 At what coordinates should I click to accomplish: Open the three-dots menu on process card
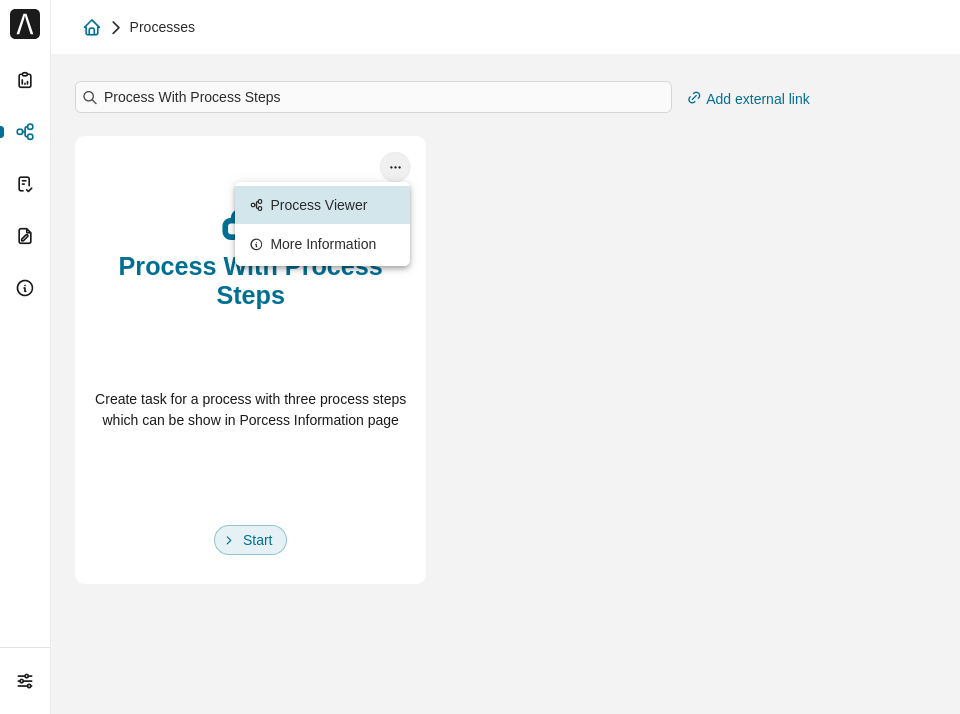click(396, 167)
